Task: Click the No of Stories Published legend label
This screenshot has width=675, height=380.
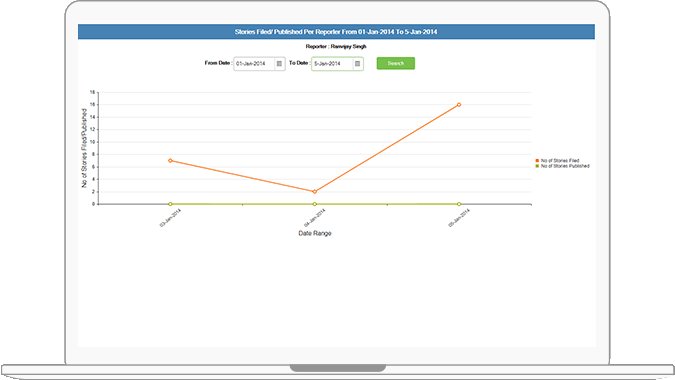Action: tap(565, 166)
